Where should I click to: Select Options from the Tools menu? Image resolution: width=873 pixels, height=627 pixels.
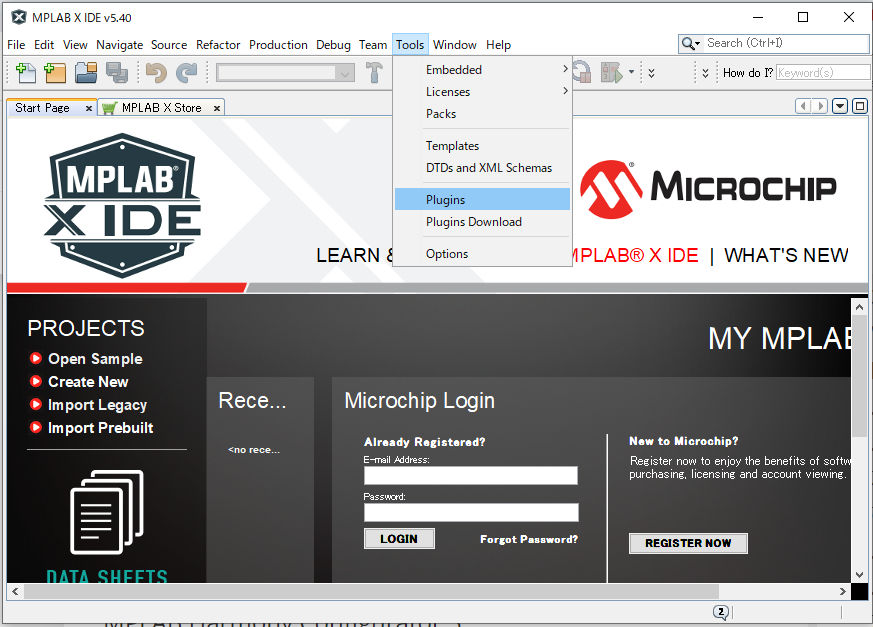click(446, 253)
